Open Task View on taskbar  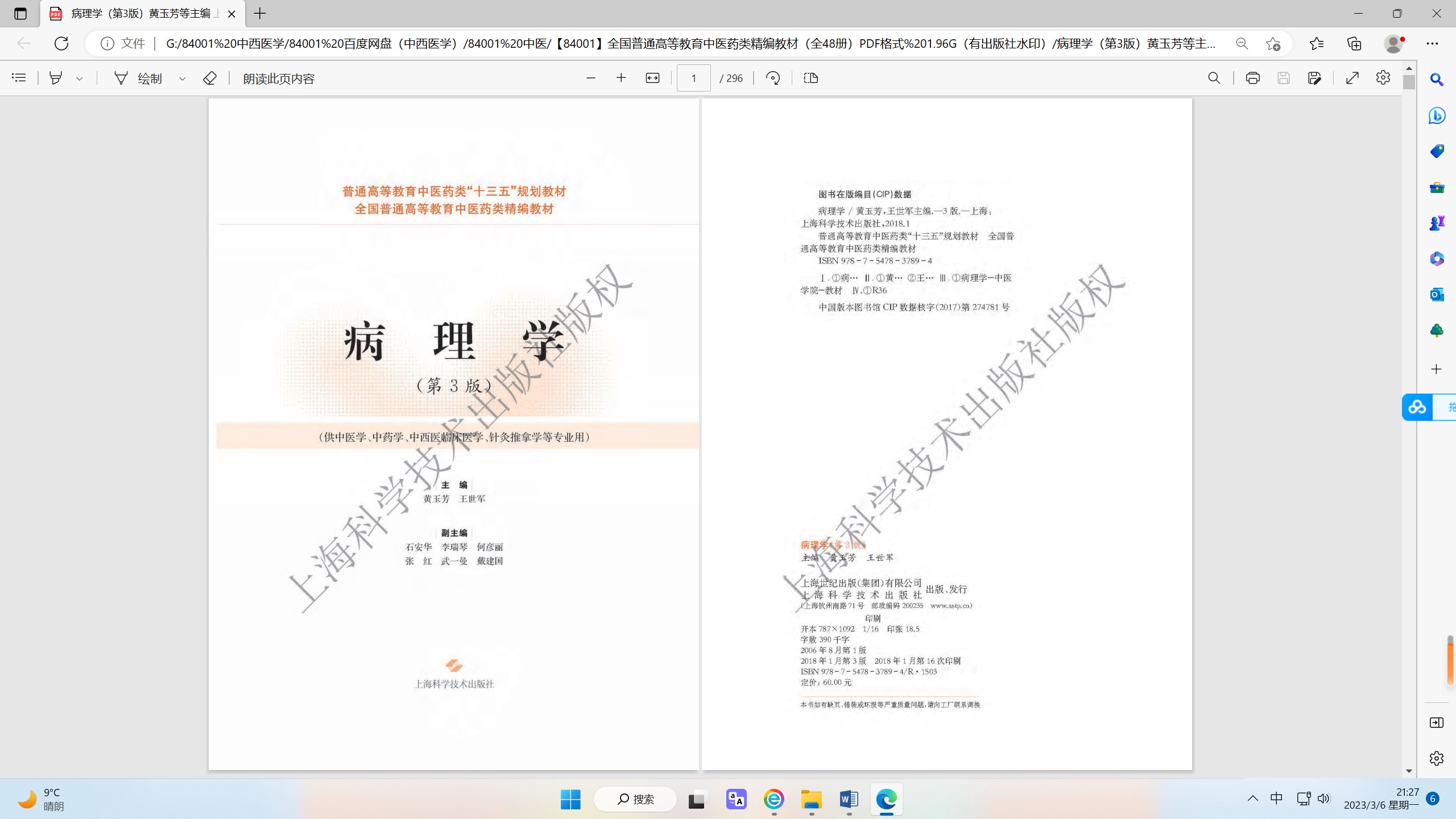coord(697,799)
